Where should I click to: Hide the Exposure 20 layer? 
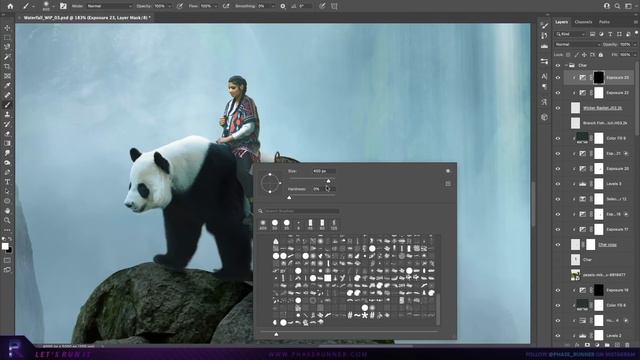tap(558, 169)
